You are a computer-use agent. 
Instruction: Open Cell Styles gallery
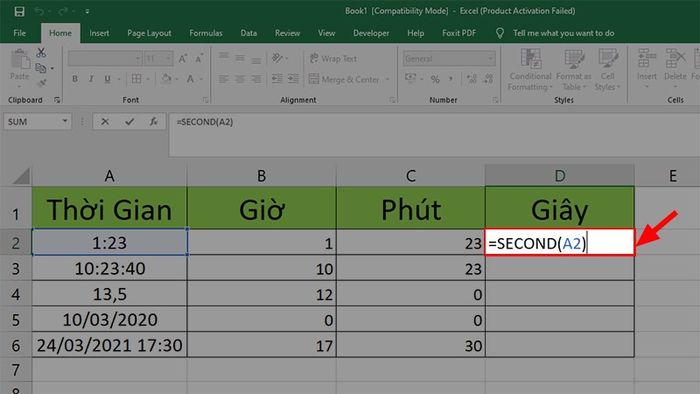[607, 70]
